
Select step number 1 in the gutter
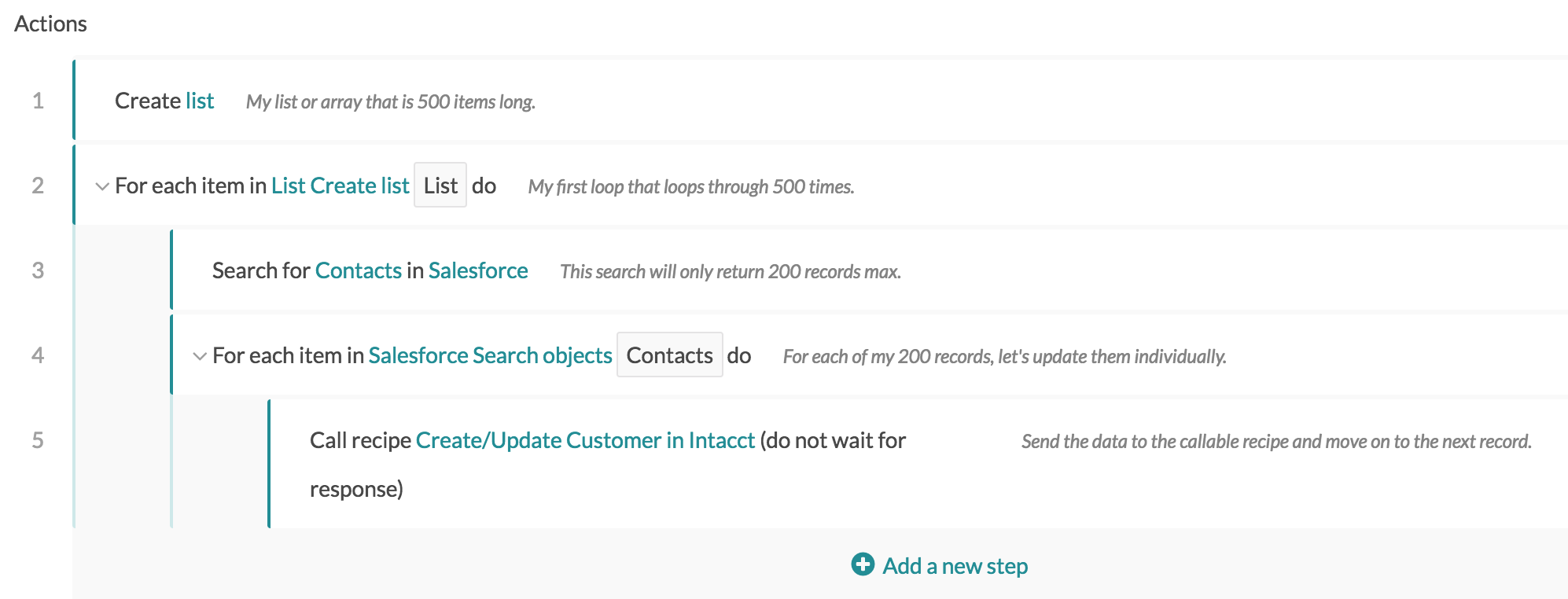pos(38,101)
